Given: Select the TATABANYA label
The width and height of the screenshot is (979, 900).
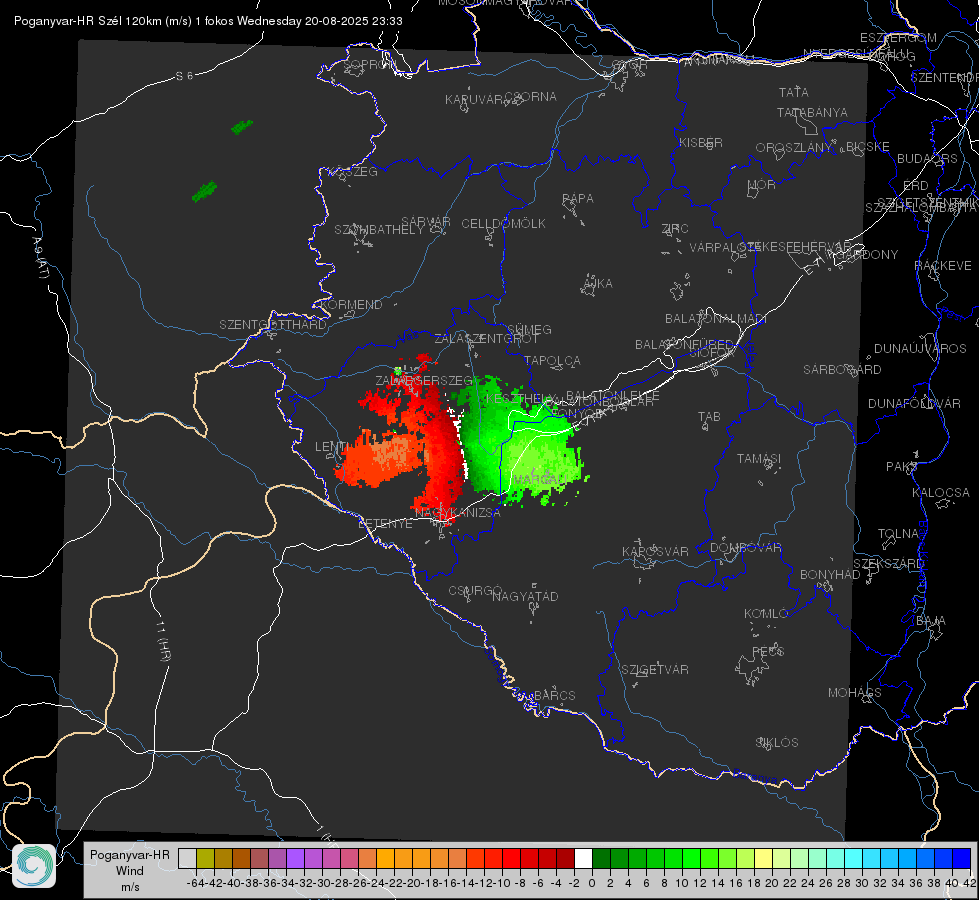Looking at the screenshot, I should click(x=812, y=112).
